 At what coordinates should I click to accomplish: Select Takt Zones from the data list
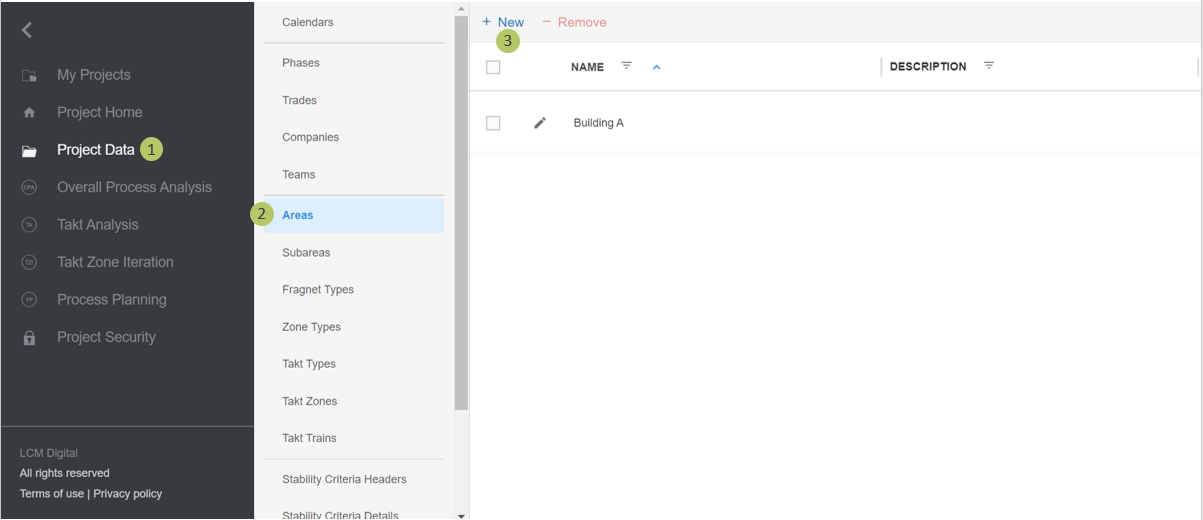(309, 401)
